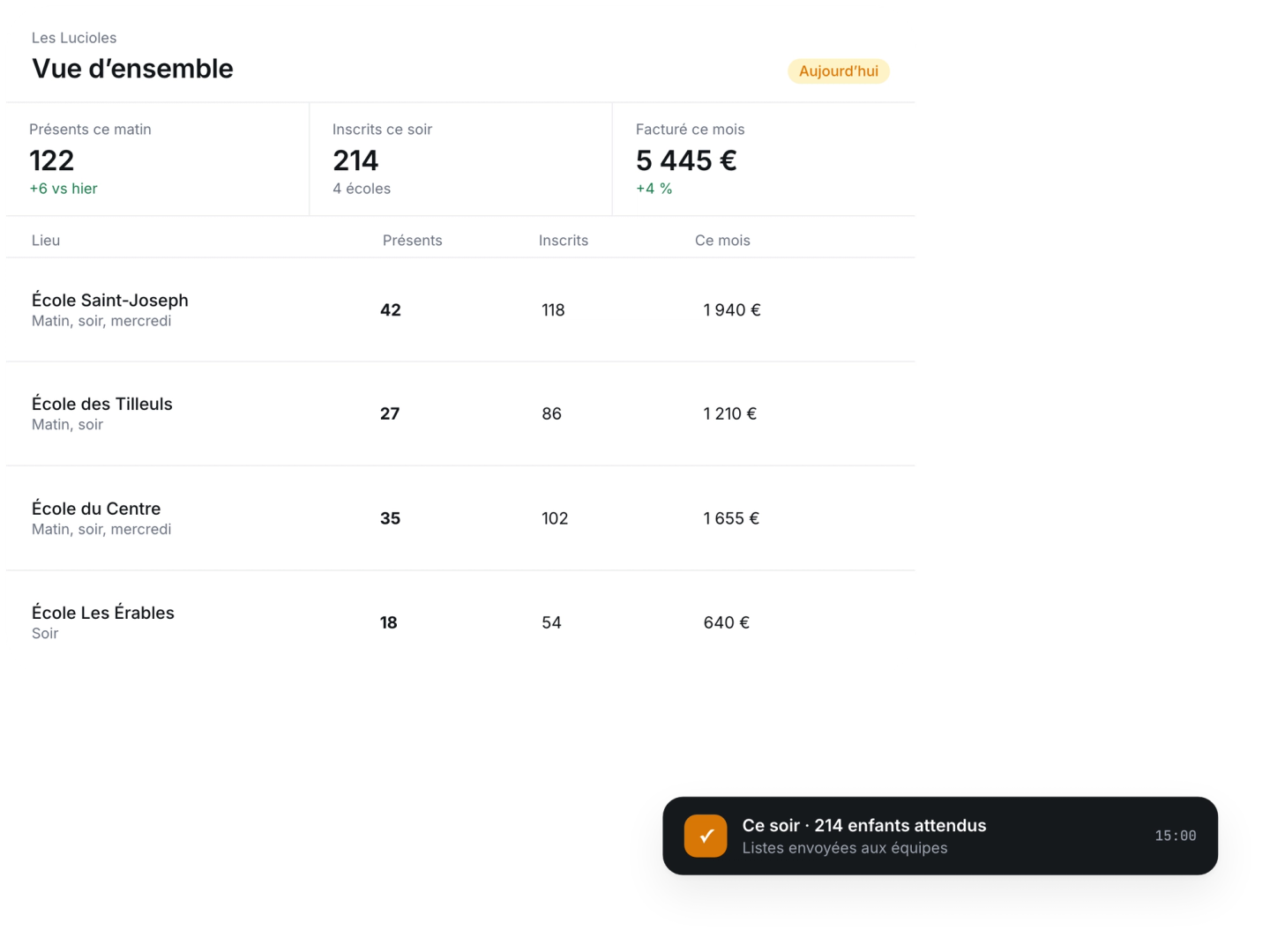Open the École des Tilleuls row
The width and height of the screenshot is (1270, 952).
[460, 414]
